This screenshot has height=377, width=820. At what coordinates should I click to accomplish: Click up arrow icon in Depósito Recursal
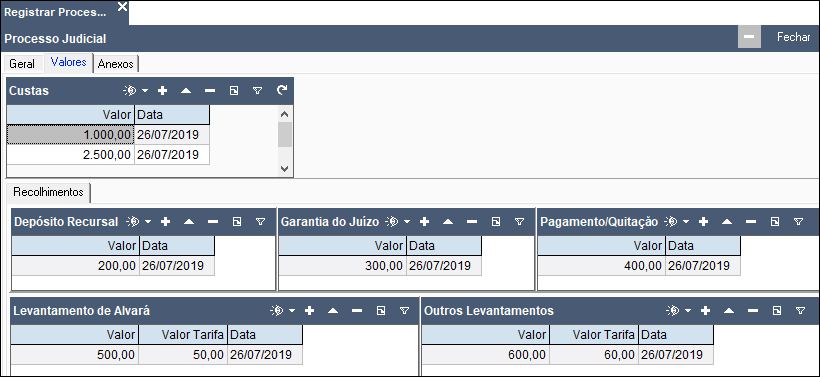coord(189,222)
